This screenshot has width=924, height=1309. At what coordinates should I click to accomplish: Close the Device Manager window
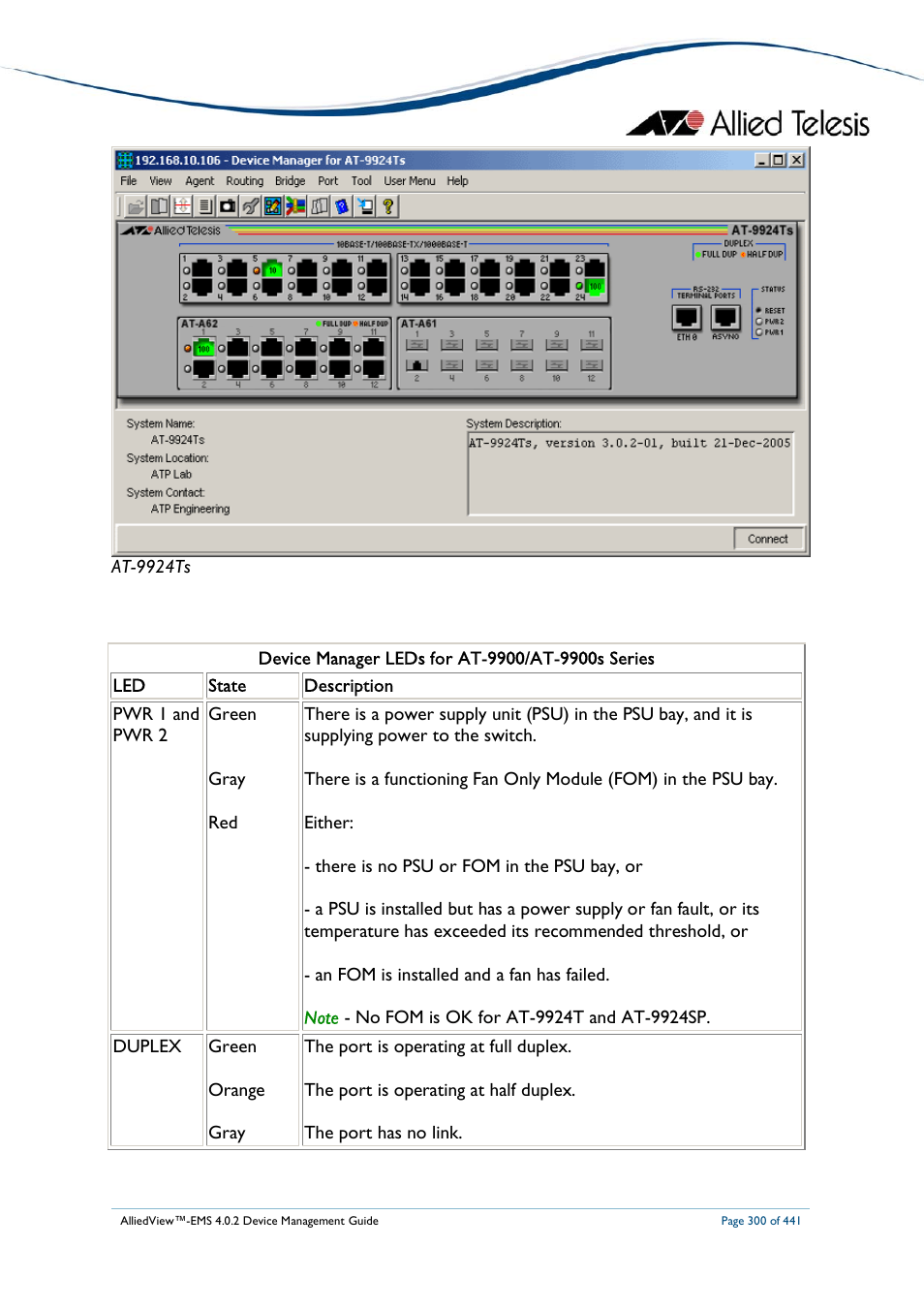(x=796, y=160)
